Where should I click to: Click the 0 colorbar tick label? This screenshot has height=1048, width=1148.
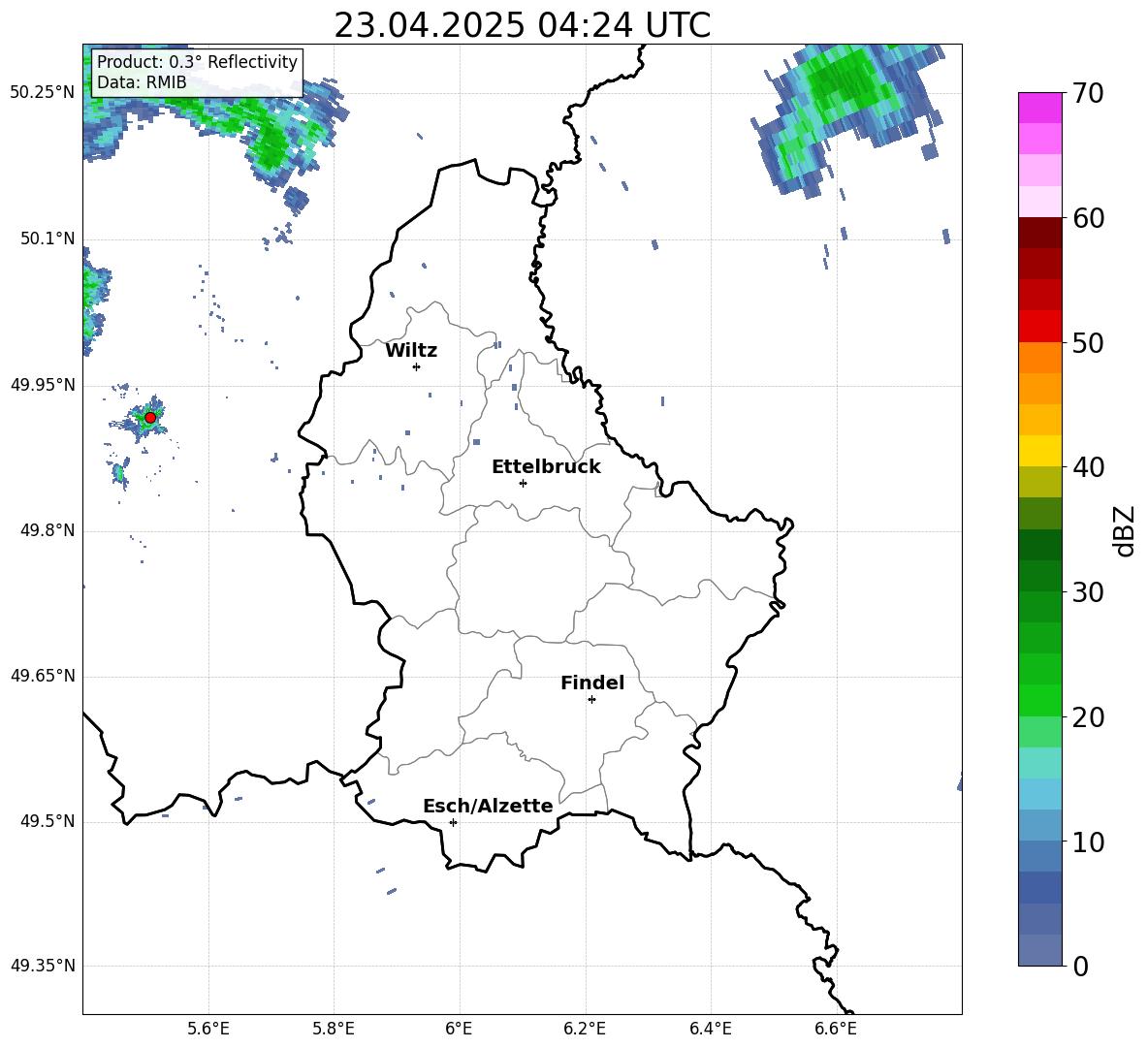[1080, 967]
